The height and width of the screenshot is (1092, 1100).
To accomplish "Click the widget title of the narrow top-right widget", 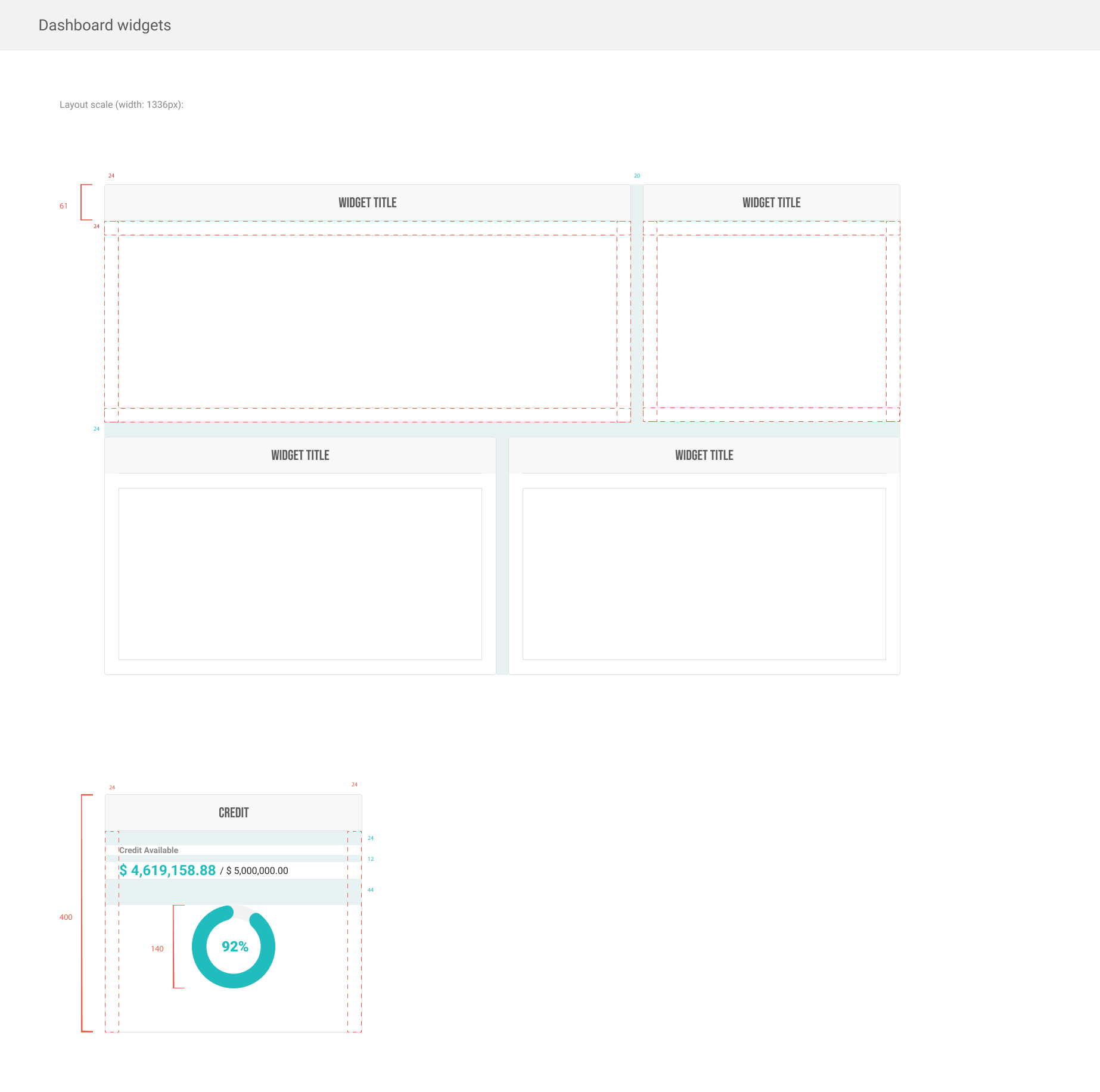I will coord(771,203).
